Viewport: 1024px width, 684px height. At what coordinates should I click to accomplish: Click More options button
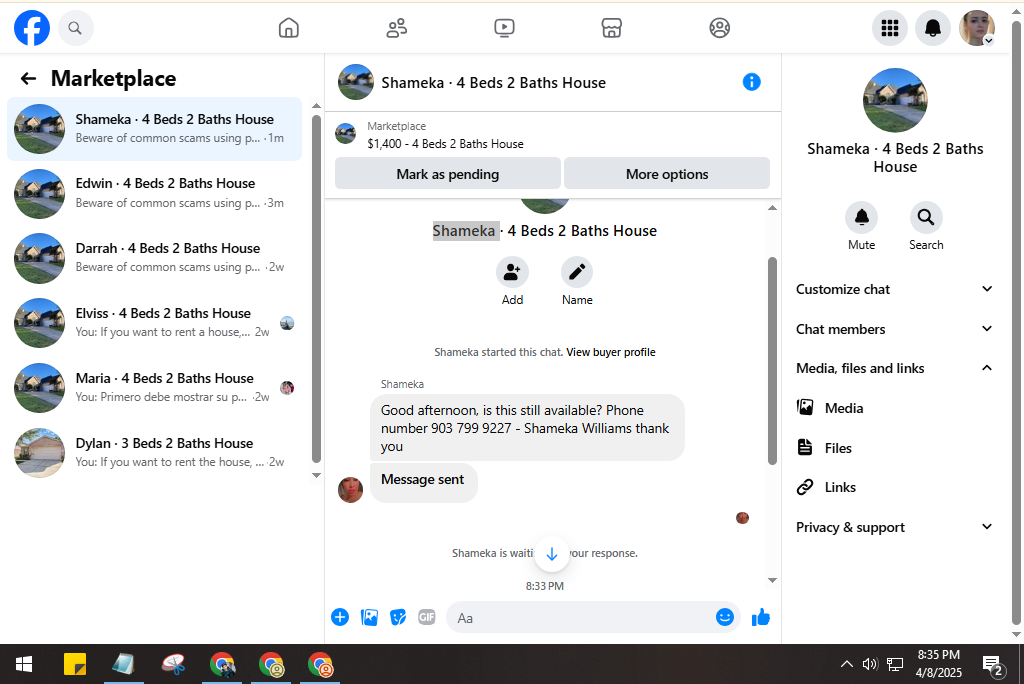pyautogui.click(x=667, y=174)
